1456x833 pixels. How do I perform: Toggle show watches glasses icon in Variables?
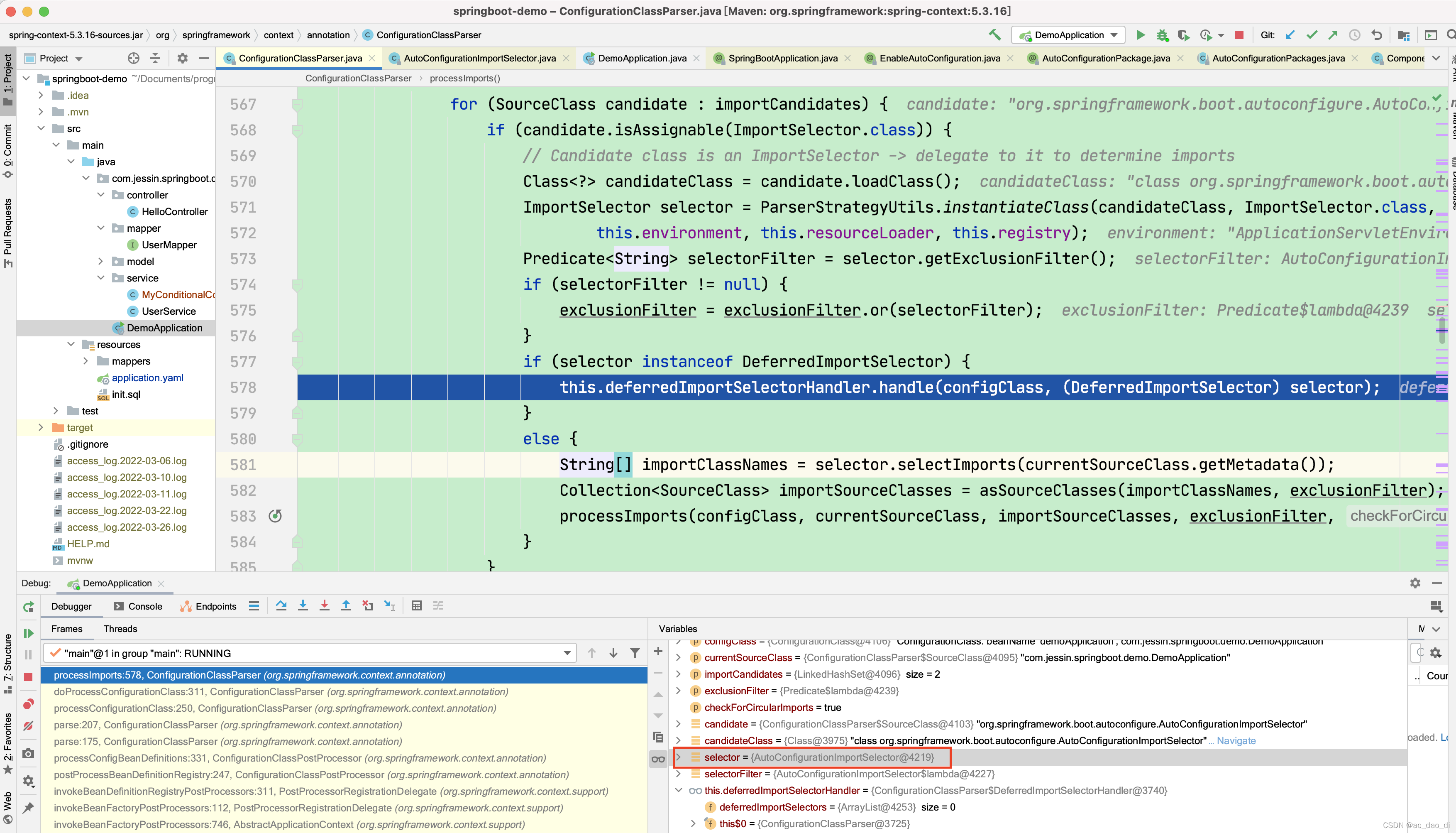(x=658, y=759)
